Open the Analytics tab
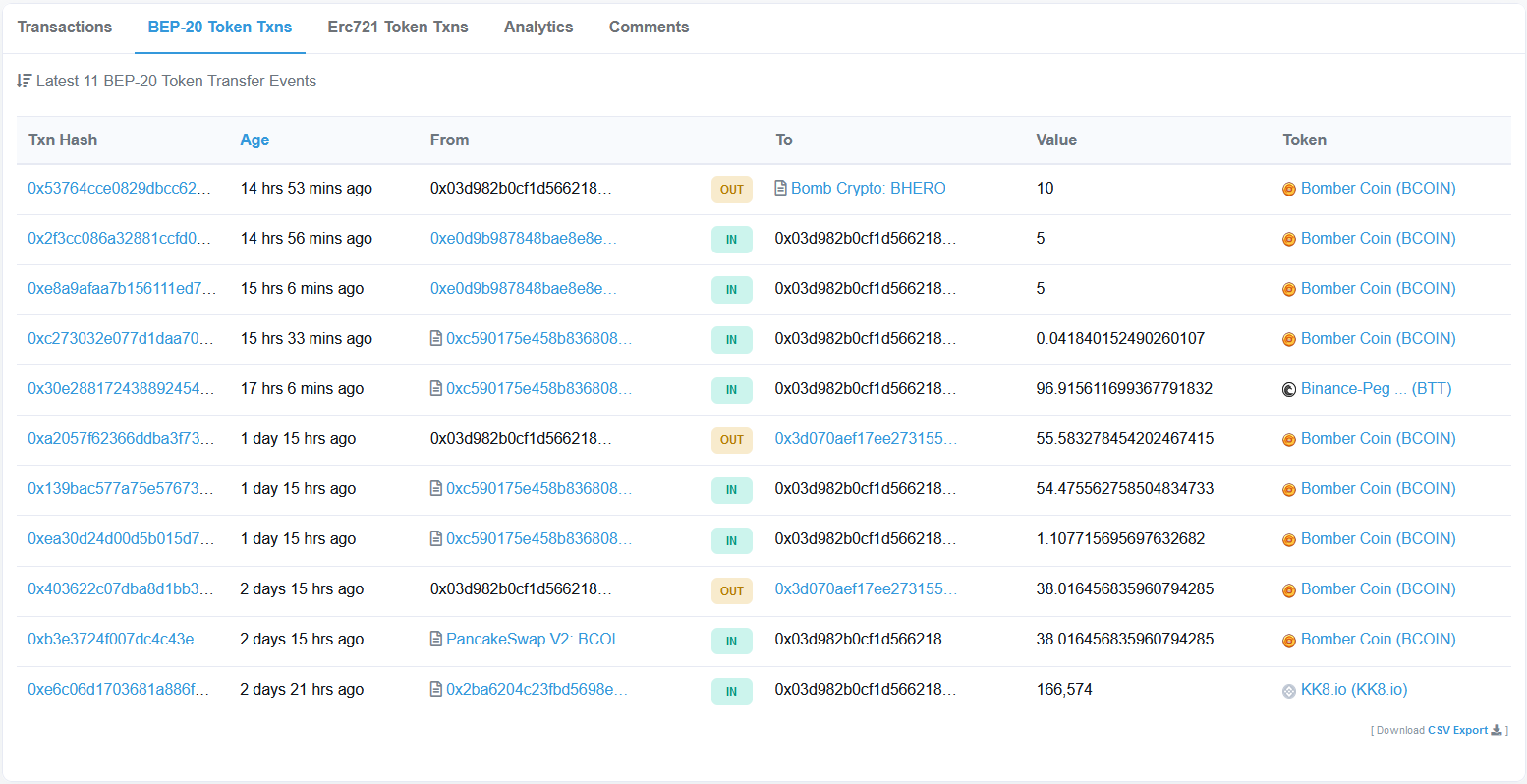This screenshot has width=1527, height=784. (538, 27)
